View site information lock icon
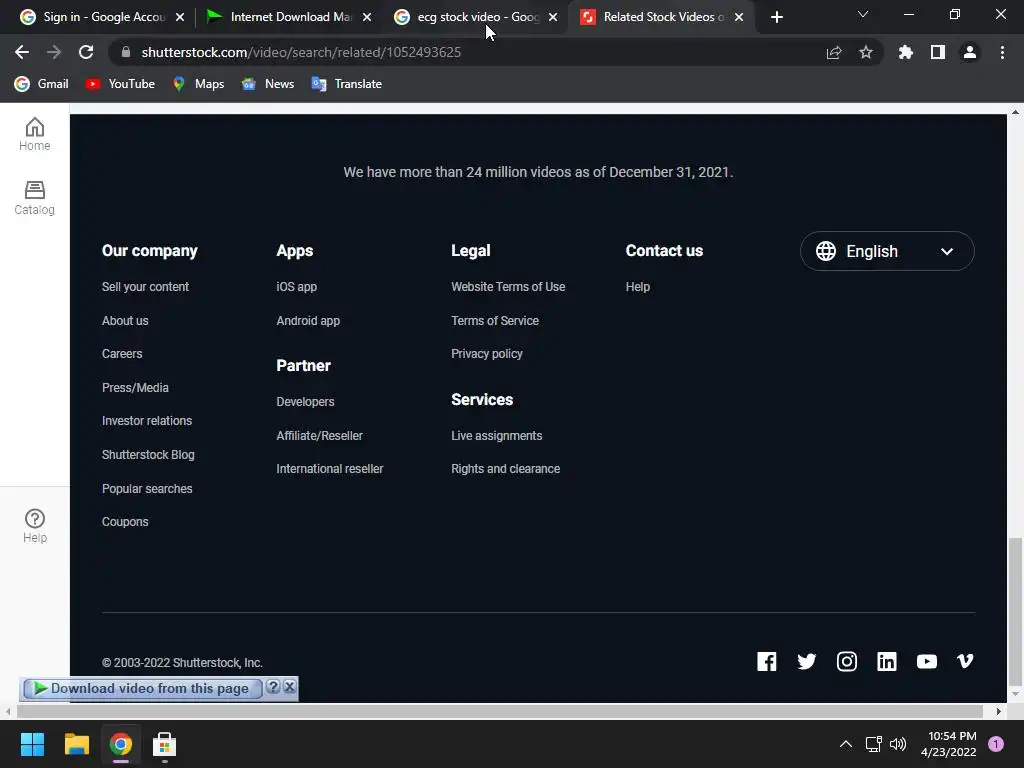This screenshot has height=768, width=1024. coord(126,52)
